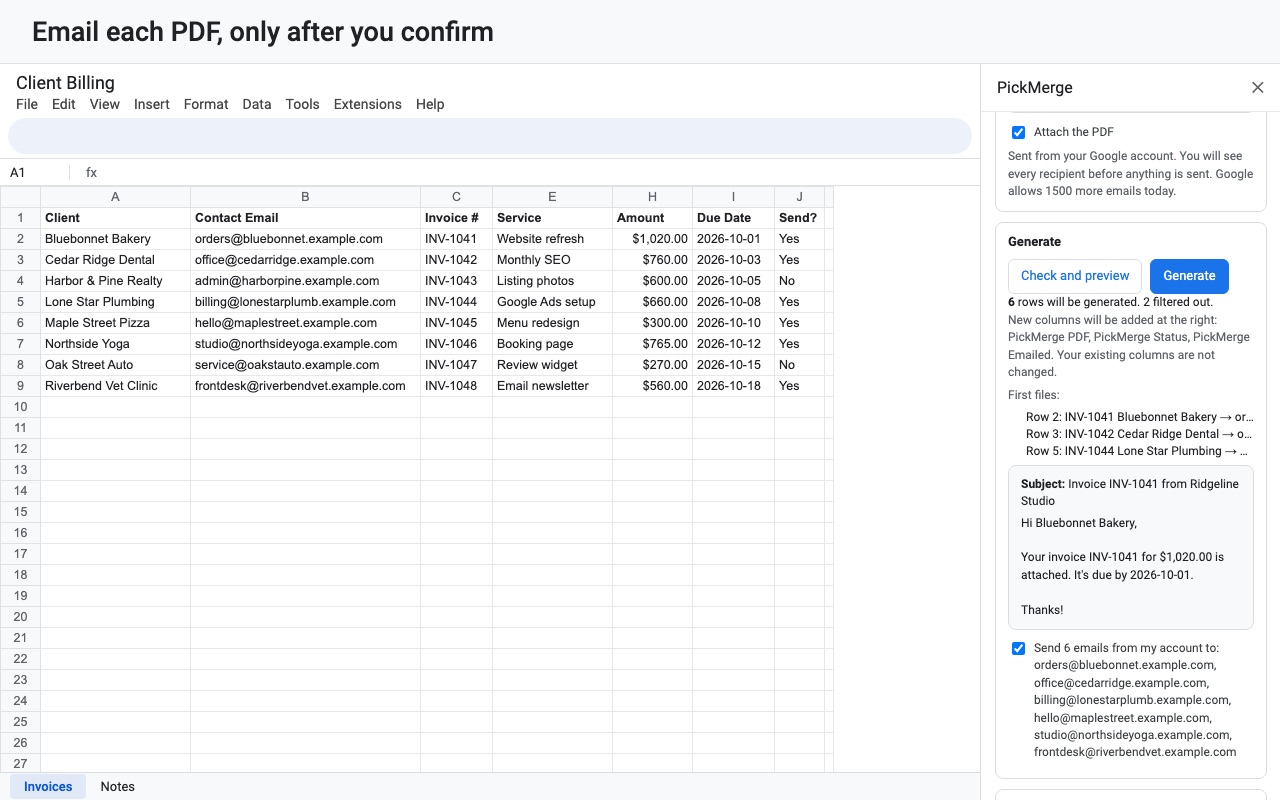
Task: Select column A header
Action: (115, 197)
